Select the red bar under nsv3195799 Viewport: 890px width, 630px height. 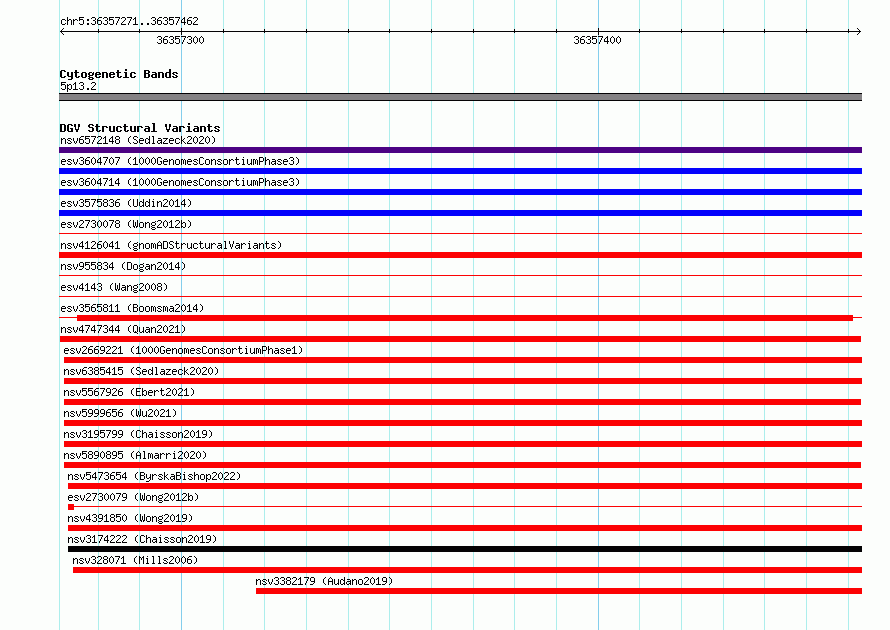click(x=463, y=444)
